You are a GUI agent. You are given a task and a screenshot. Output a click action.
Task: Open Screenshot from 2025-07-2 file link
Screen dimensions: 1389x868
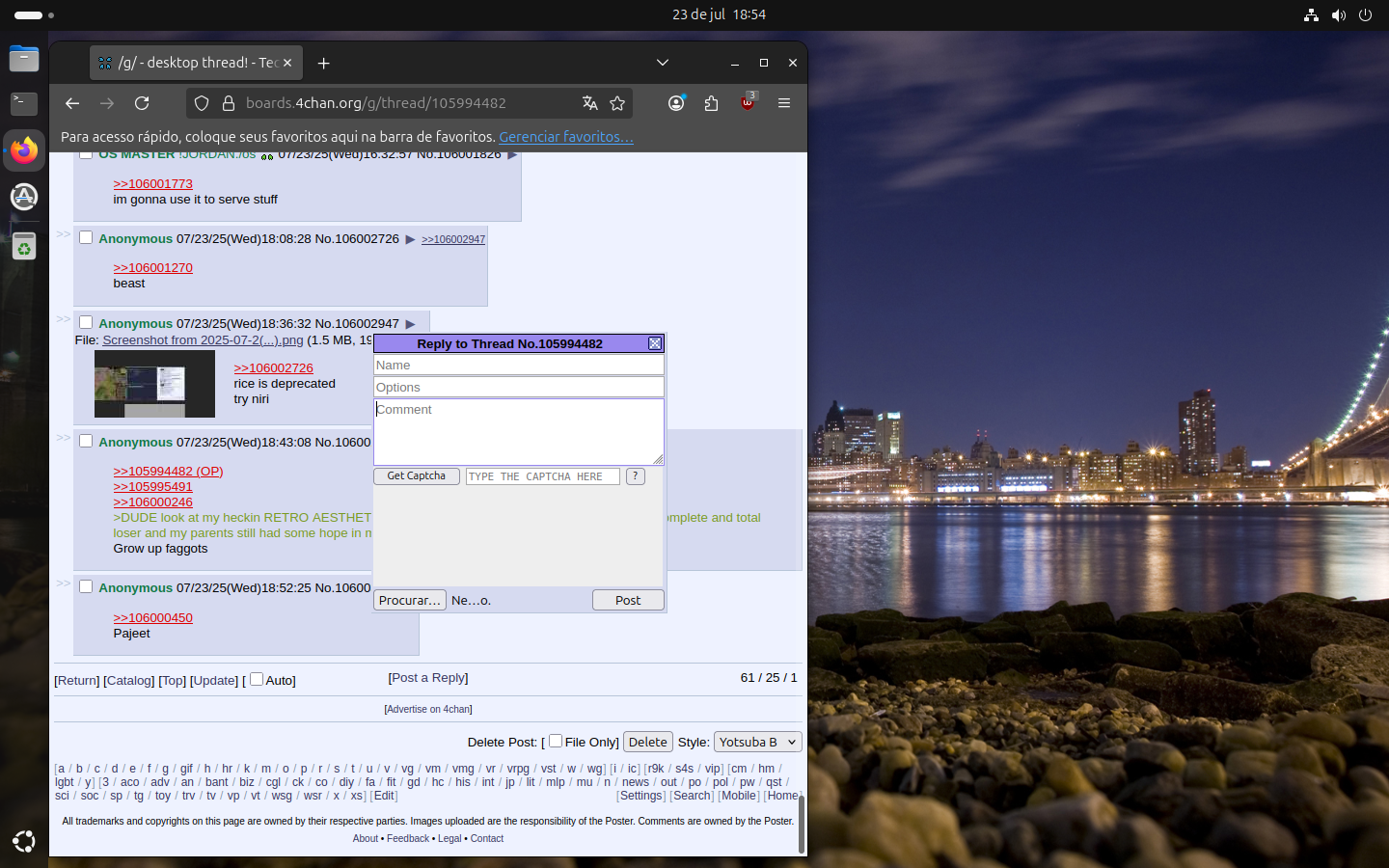(203, 340)
